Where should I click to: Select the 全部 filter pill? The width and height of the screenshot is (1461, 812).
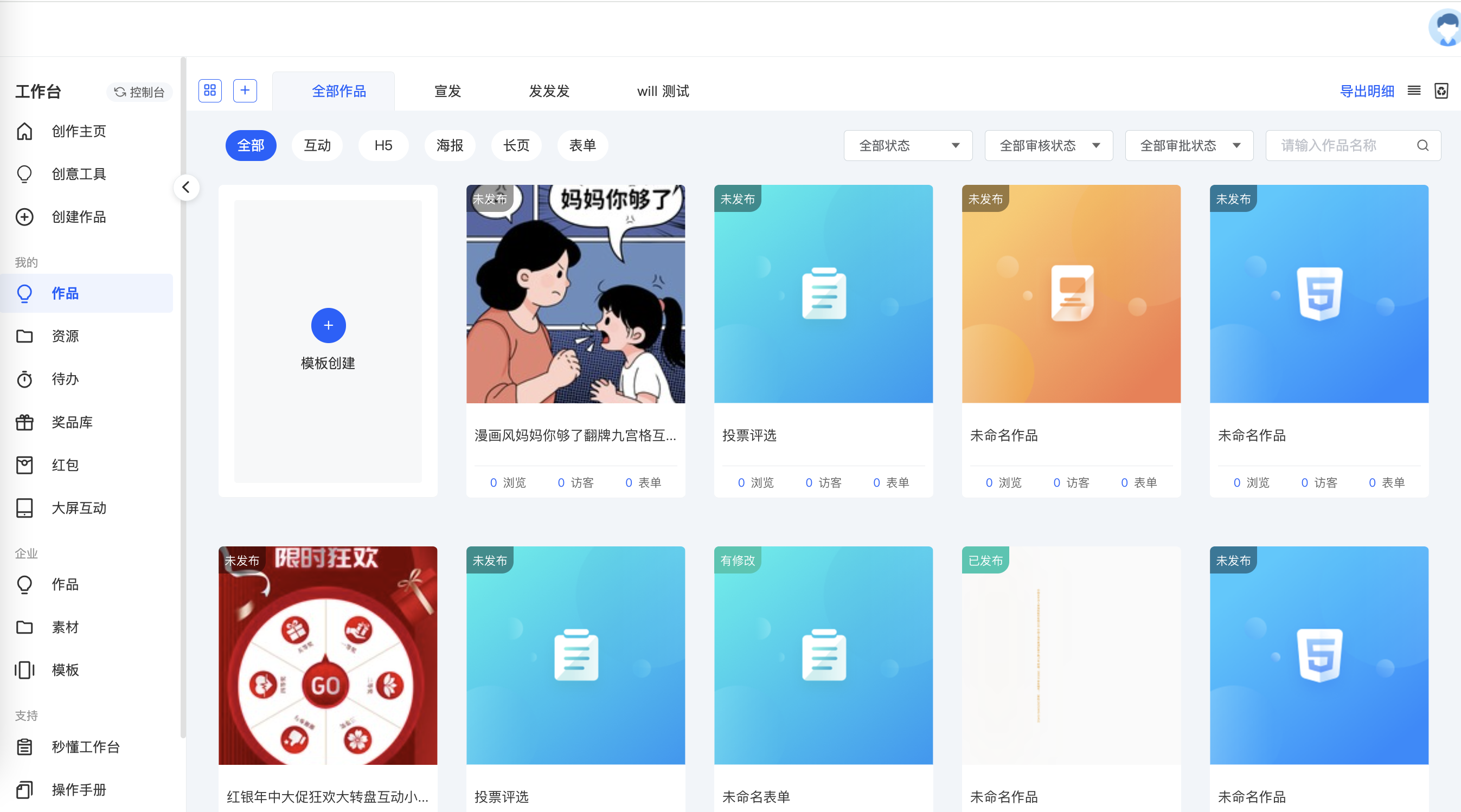pyautogui.click(x=251, y=146)
